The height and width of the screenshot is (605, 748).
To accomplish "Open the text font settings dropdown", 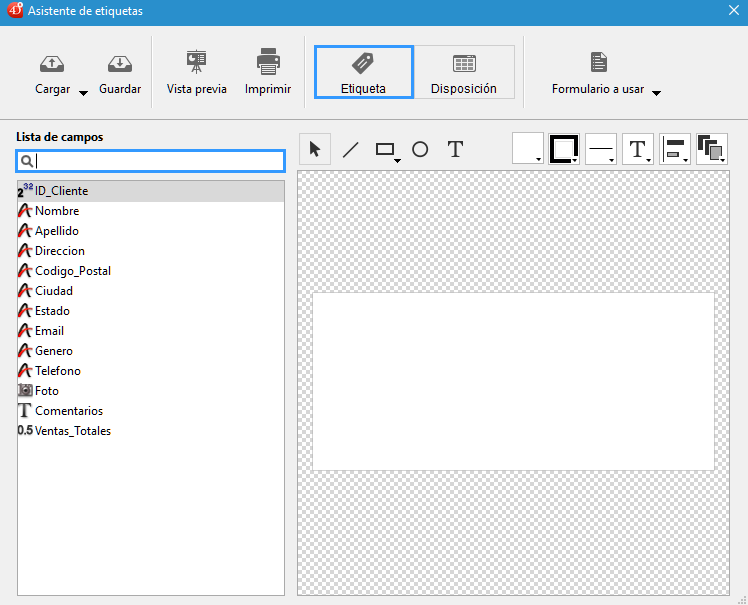I will [638, 149].
